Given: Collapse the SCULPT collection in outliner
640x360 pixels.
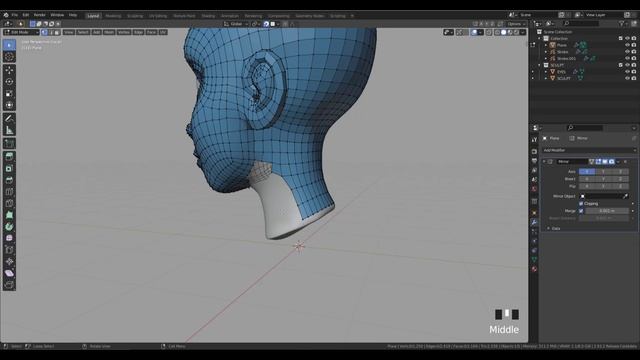Looking at the screenshot, I should [540, 65].
